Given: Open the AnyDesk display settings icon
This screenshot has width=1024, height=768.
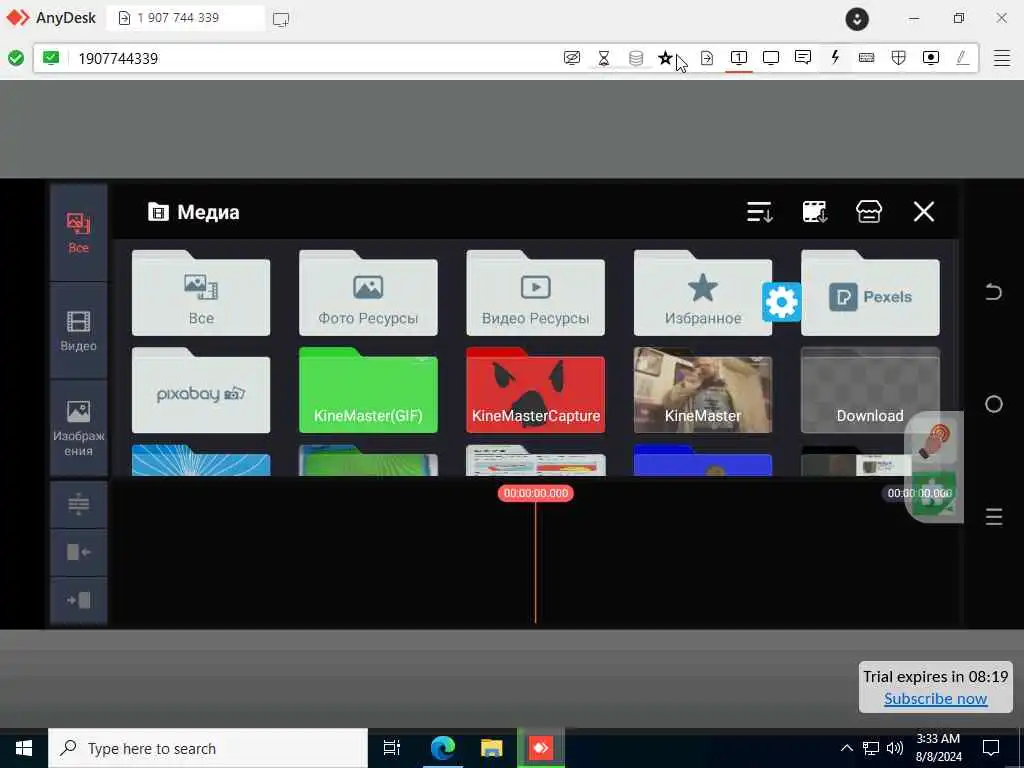Looking at the screenshot, I should (x=771, y=58).
